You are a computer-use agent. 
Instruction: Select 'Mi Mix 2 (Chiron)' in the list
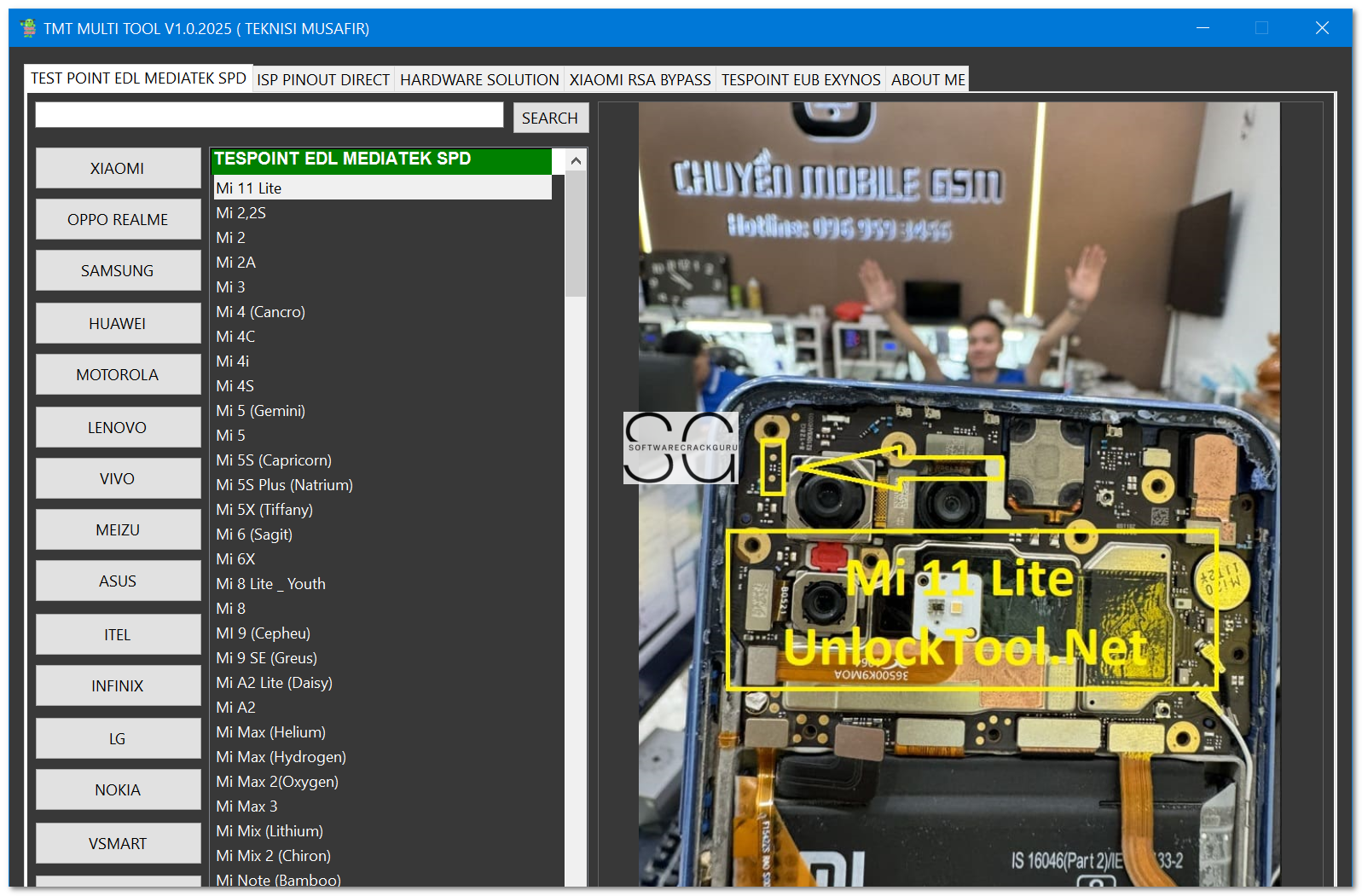[383, 855]
